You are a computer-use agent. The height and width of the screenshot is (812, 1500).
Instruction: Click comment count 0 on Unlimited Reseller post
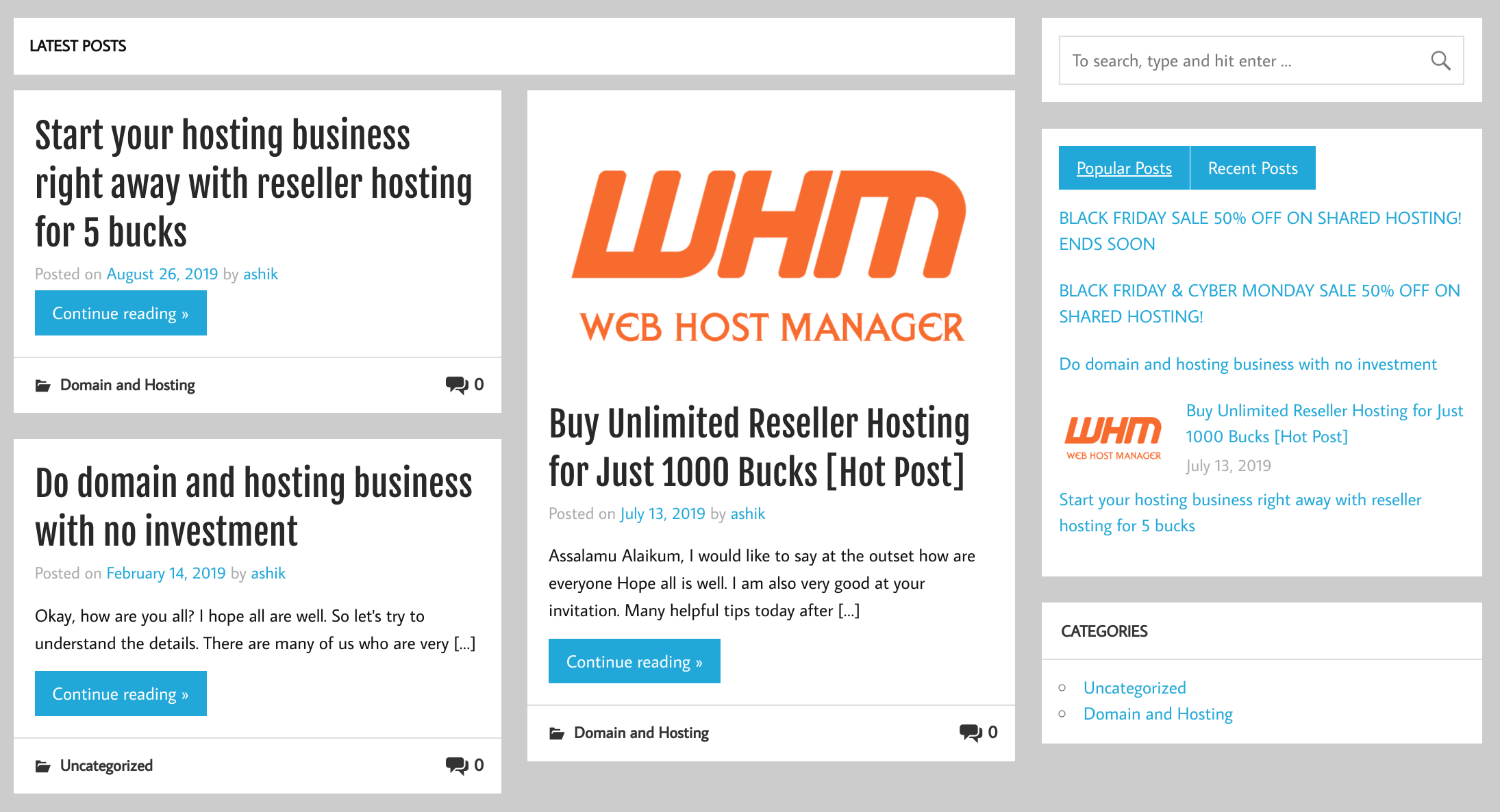(x=992, y=733)
